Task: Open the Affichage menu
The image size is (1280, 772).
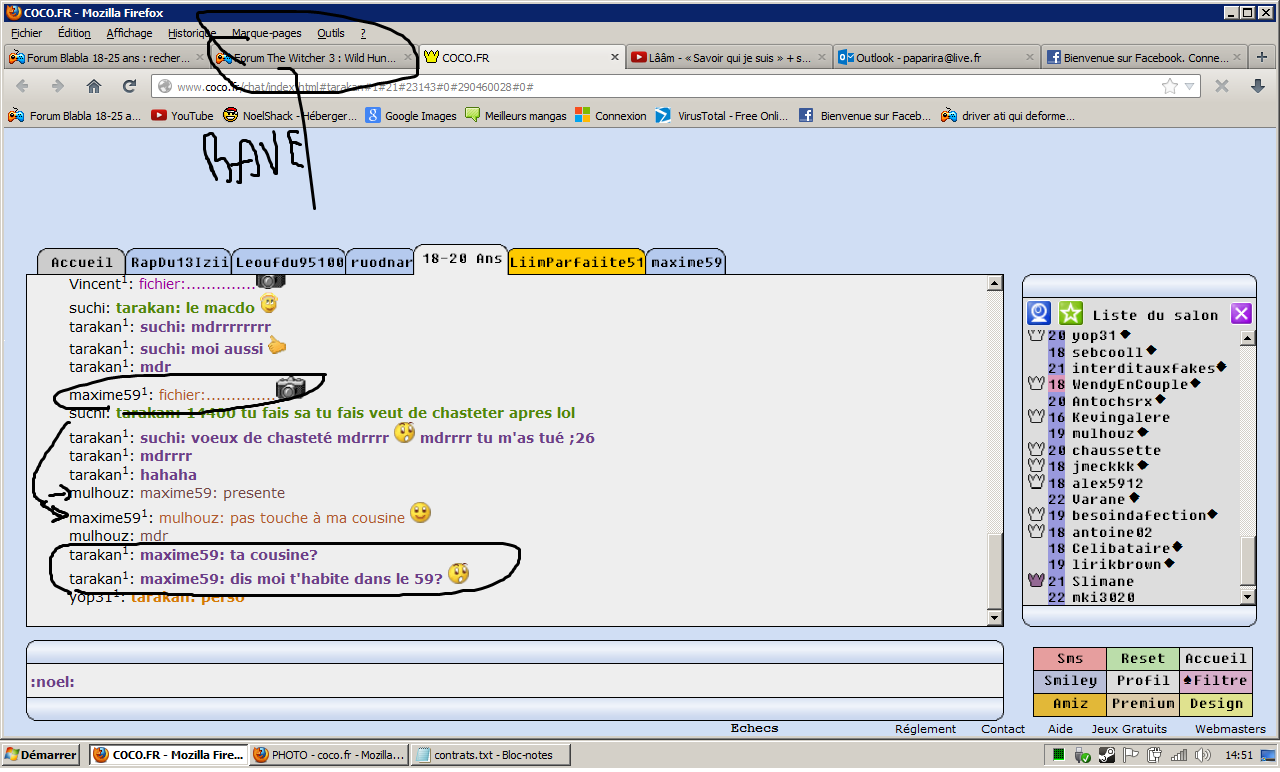Action: click(x=129, y=33)
